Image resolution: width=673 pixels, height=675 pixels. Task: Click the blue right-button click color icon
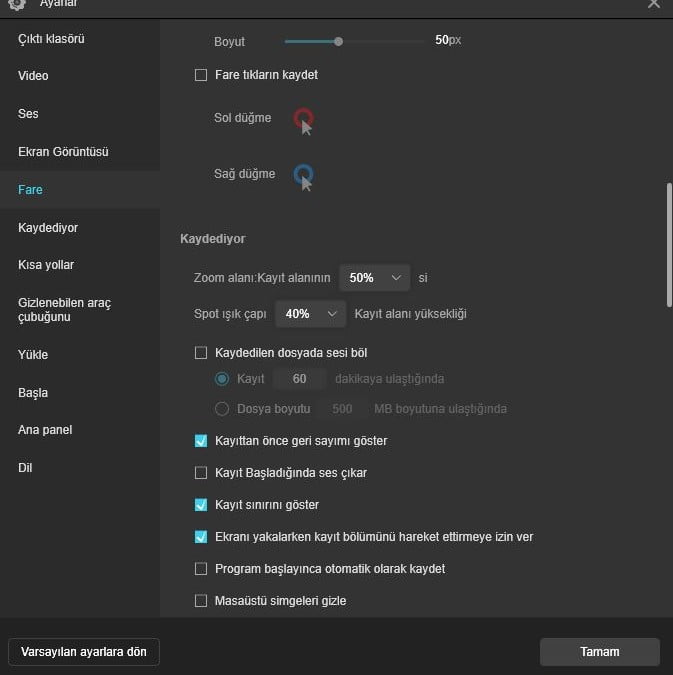304,177
